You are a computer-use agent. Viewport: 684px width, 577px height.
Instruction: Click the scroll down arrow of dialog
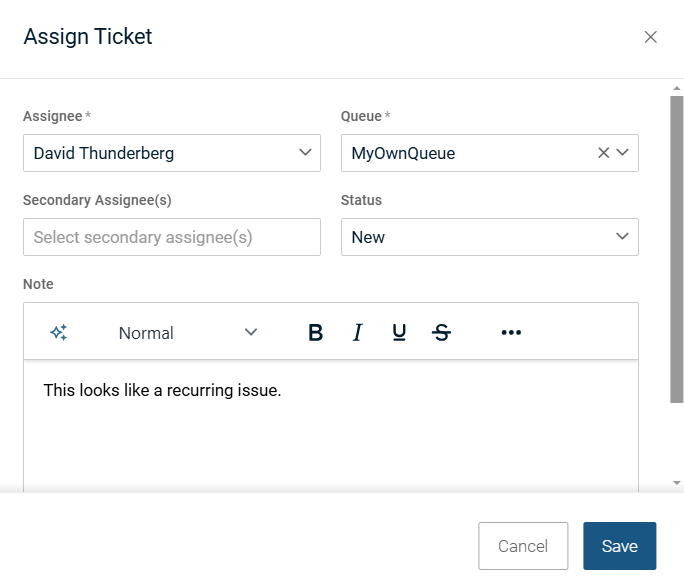tap(677, 484)
